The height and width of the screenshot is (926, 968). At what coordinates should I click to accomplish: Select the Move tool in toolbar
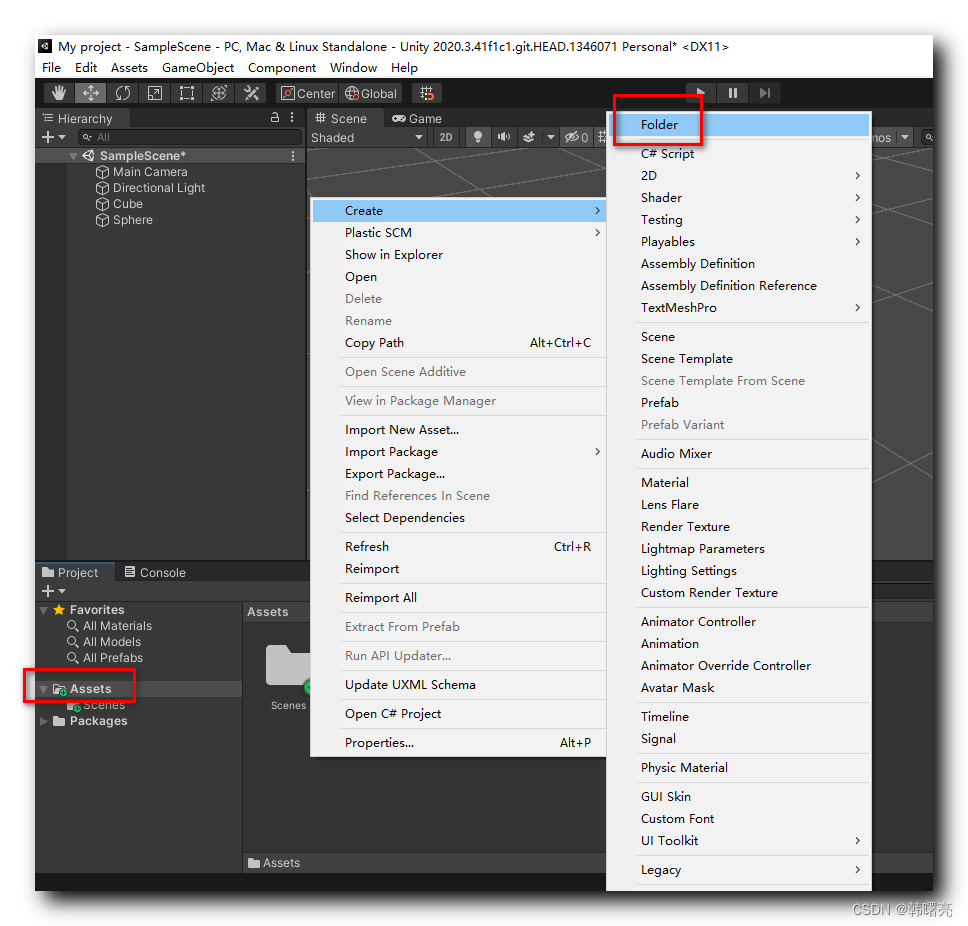click(91, 93)
